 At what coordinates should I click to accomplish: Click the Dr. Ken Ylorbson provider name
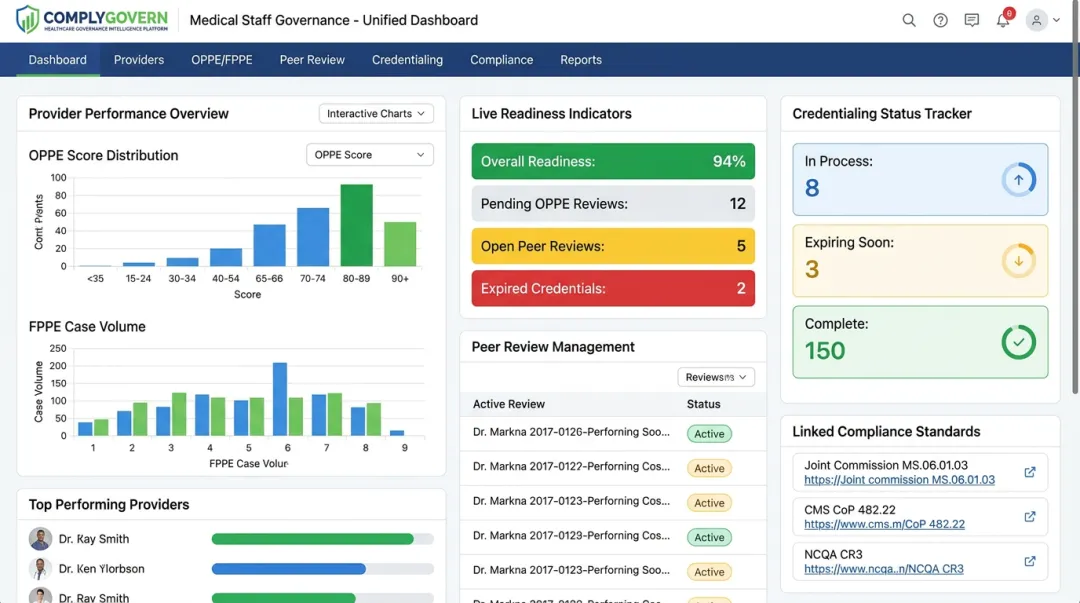tap(101, 569)
